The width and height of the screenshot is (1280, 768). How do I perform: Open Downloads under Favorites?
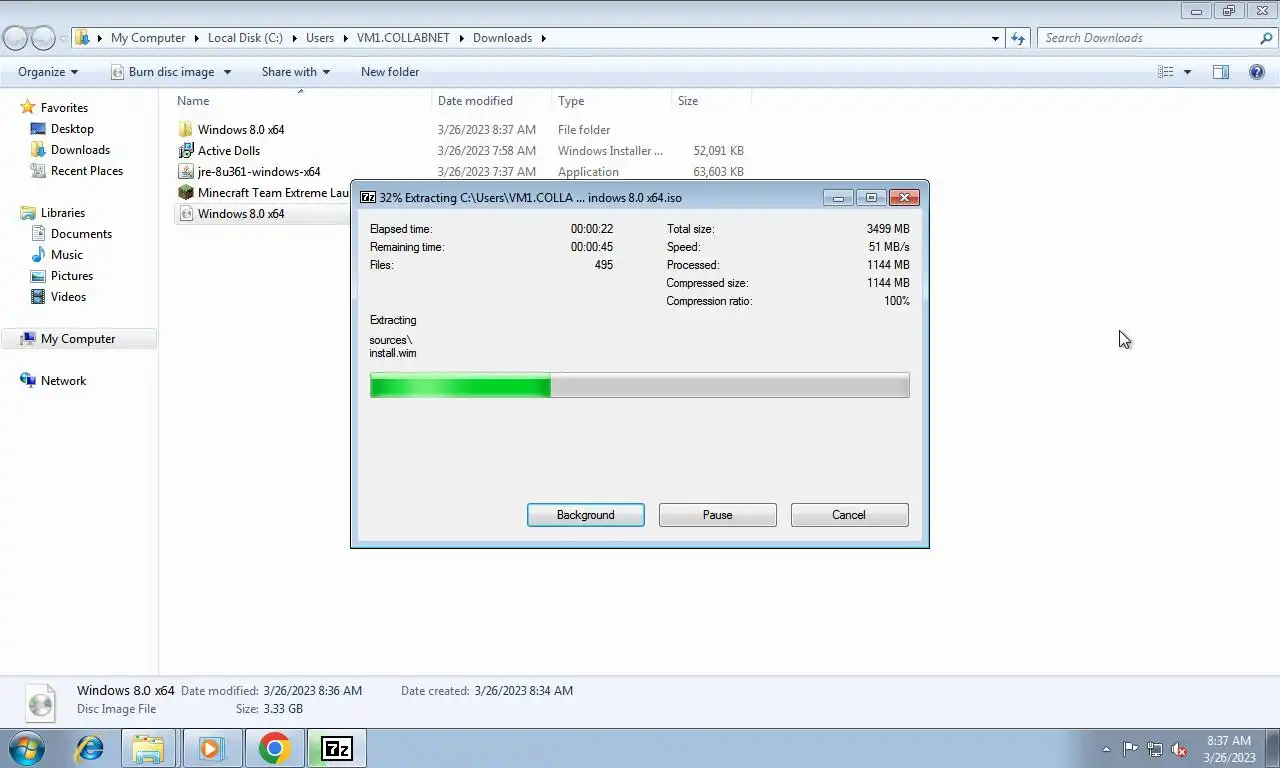[80, 150]
